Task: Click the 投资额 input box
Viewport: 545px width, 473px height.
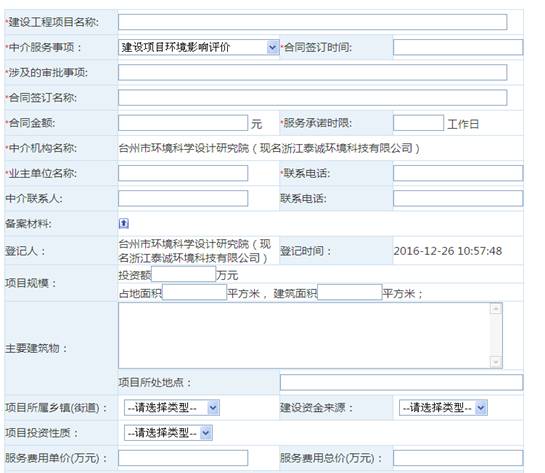Action: point(184,274)
